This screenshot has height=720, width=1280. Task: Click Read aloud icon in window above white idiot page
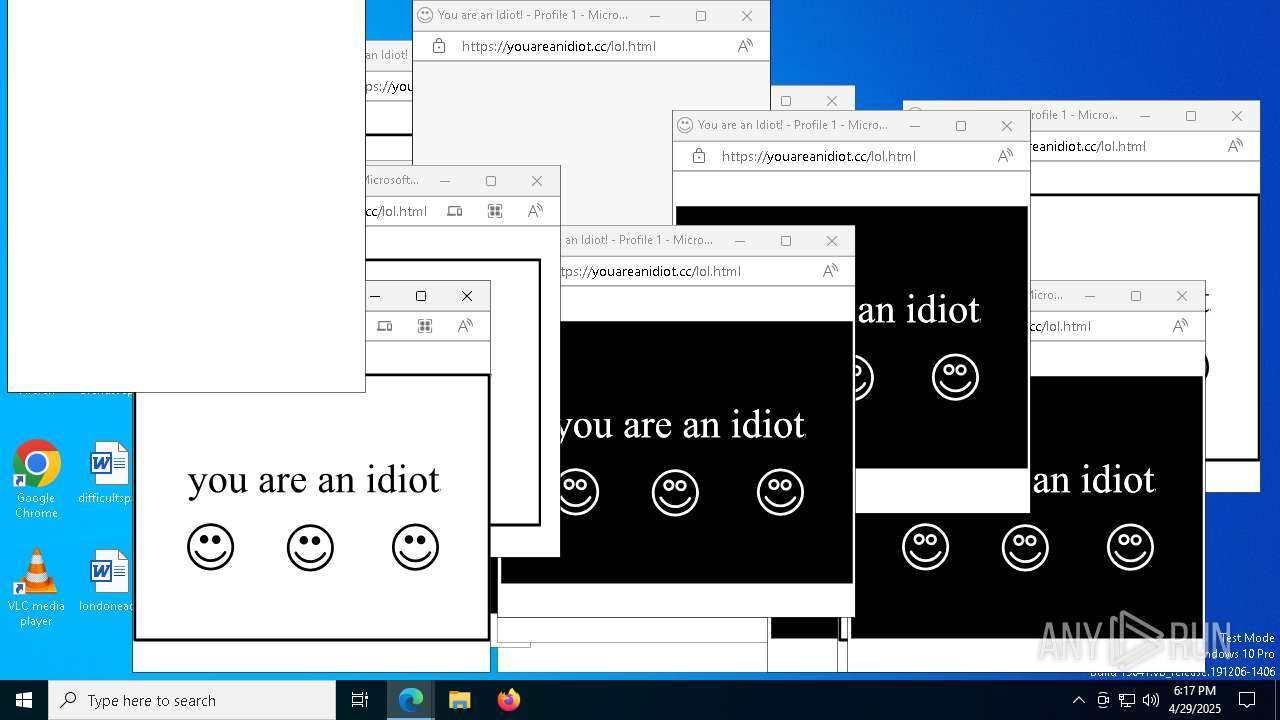coord(465,326)
